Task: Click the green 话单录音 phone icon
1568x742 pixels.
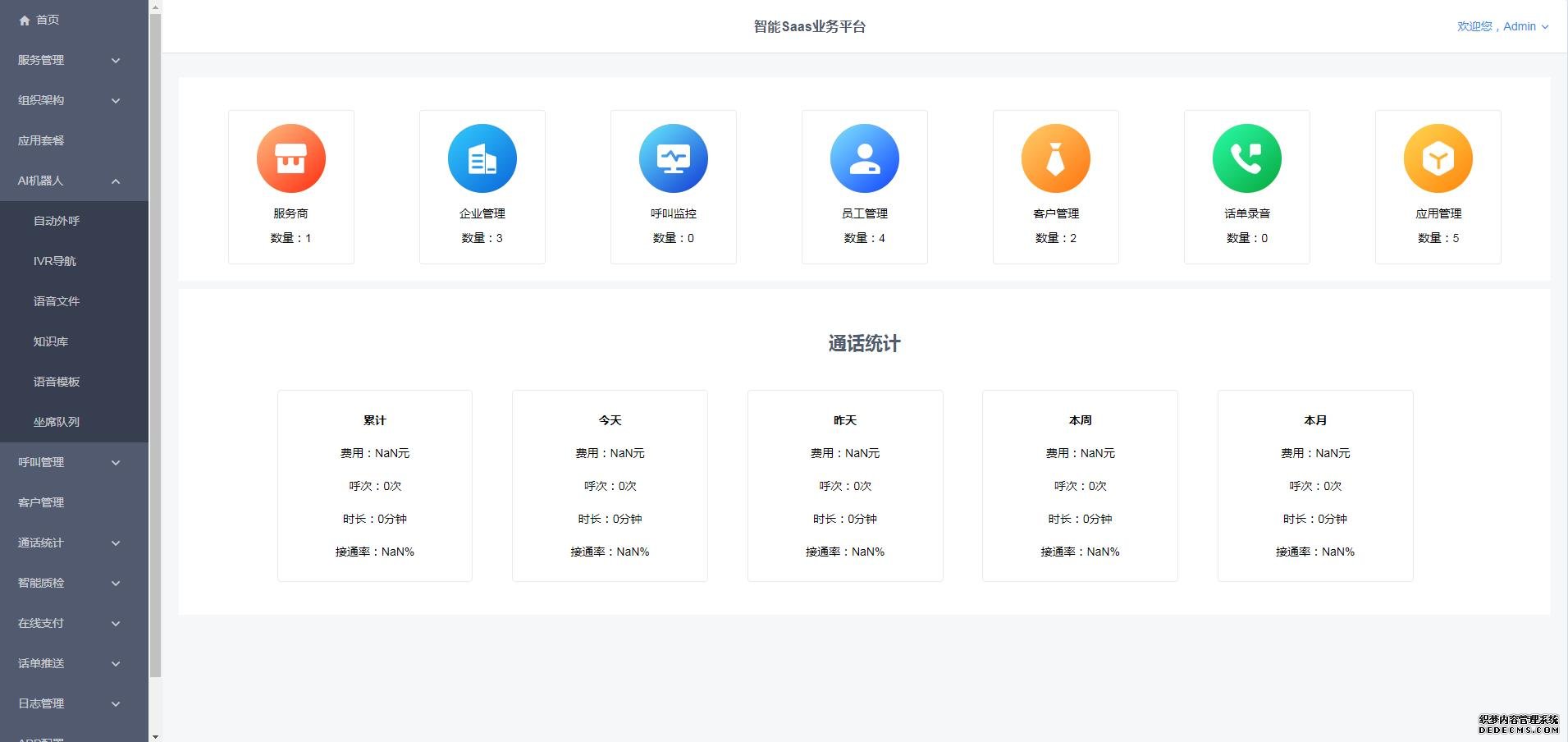Action: 1246,158
